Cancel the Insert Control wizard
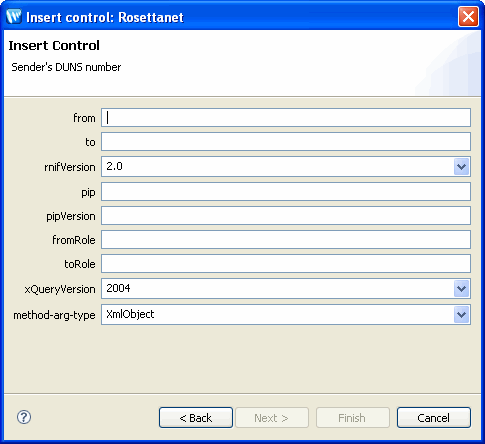485x444 pixels. point(434,417)
